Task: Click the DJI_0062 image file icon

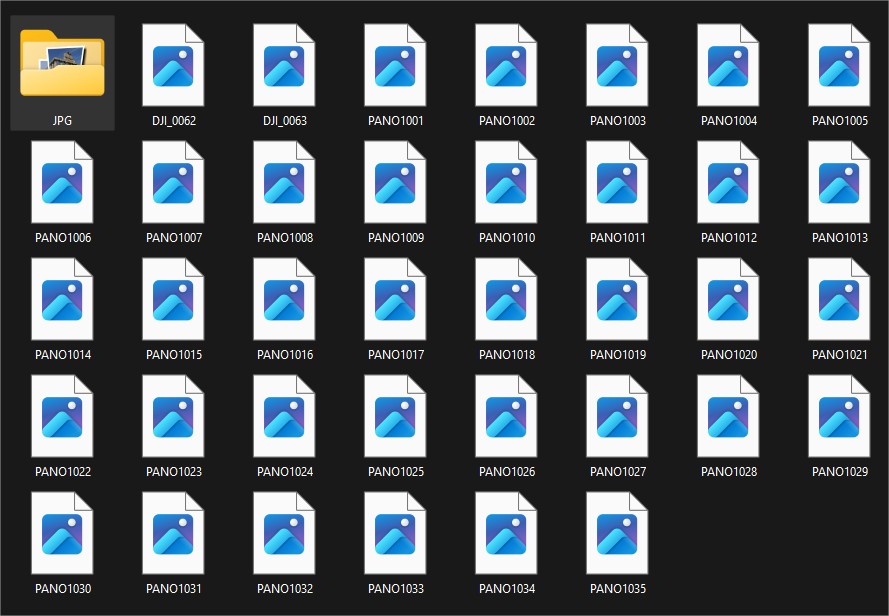Action: point(173,65)
